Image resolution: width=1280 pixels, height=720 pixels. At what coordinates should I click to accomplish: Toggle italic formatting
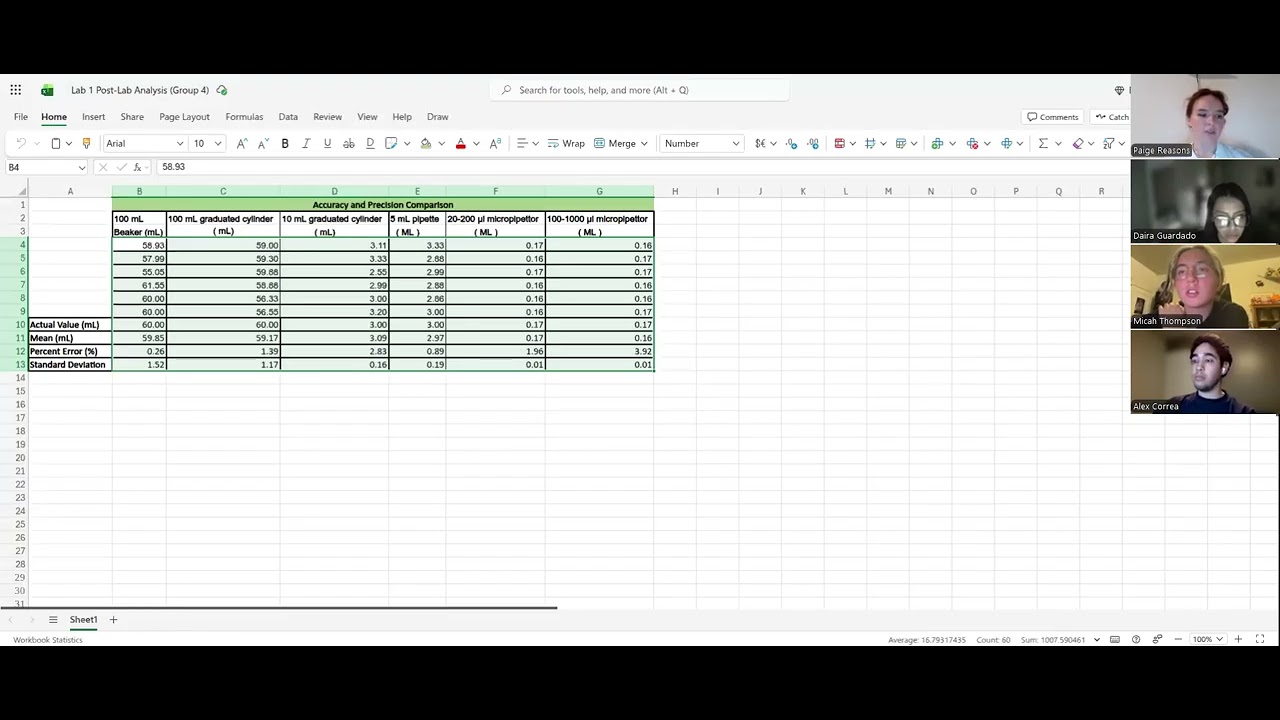click(x=306, y=144)
